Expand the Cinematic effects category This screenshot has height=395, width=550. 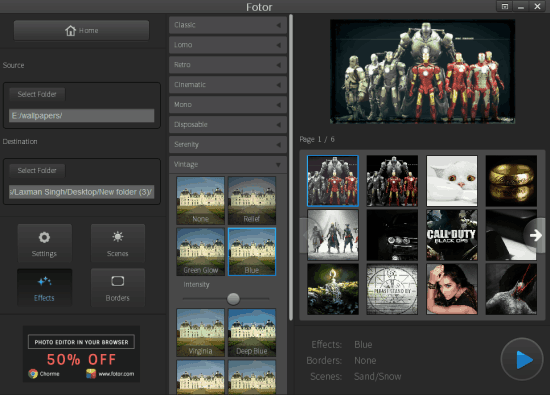228,85
